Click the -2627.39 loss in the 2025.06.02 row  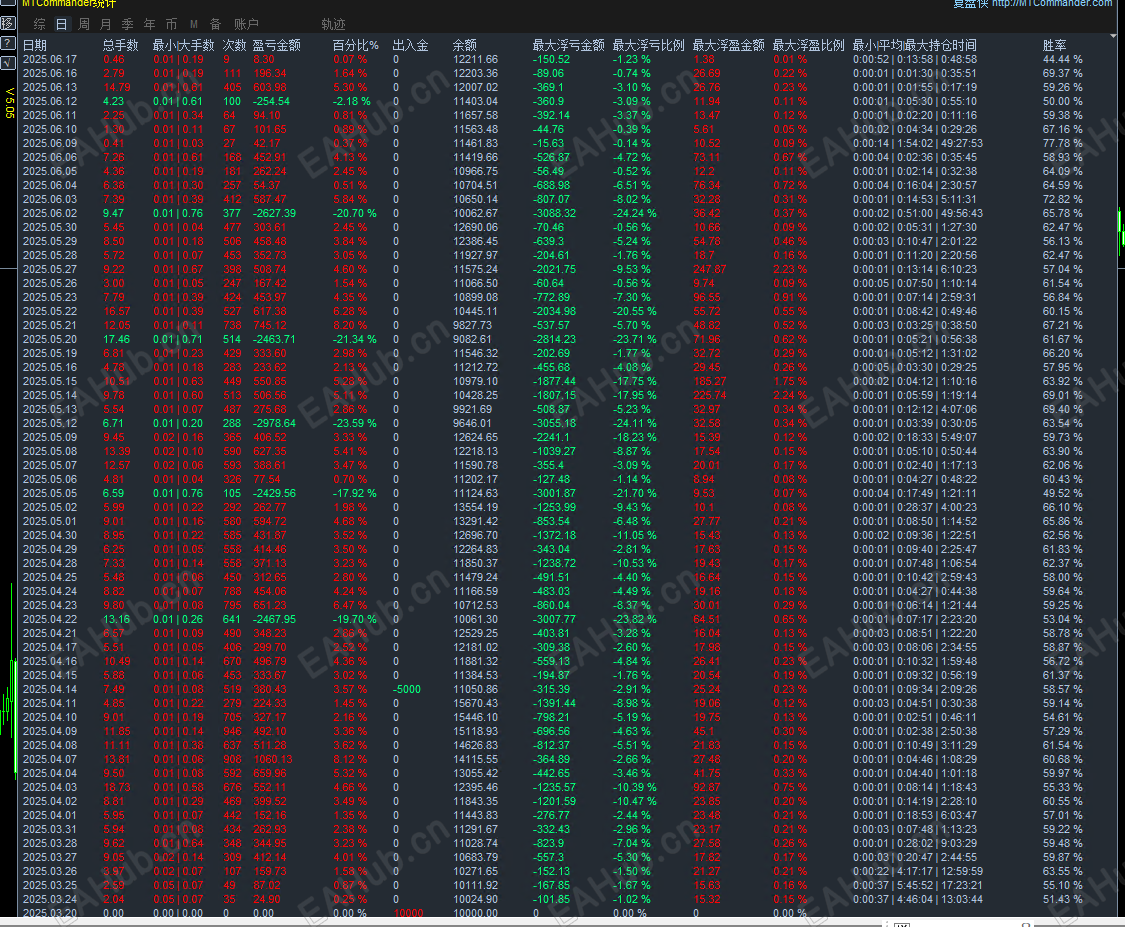[x=274, y=213]
